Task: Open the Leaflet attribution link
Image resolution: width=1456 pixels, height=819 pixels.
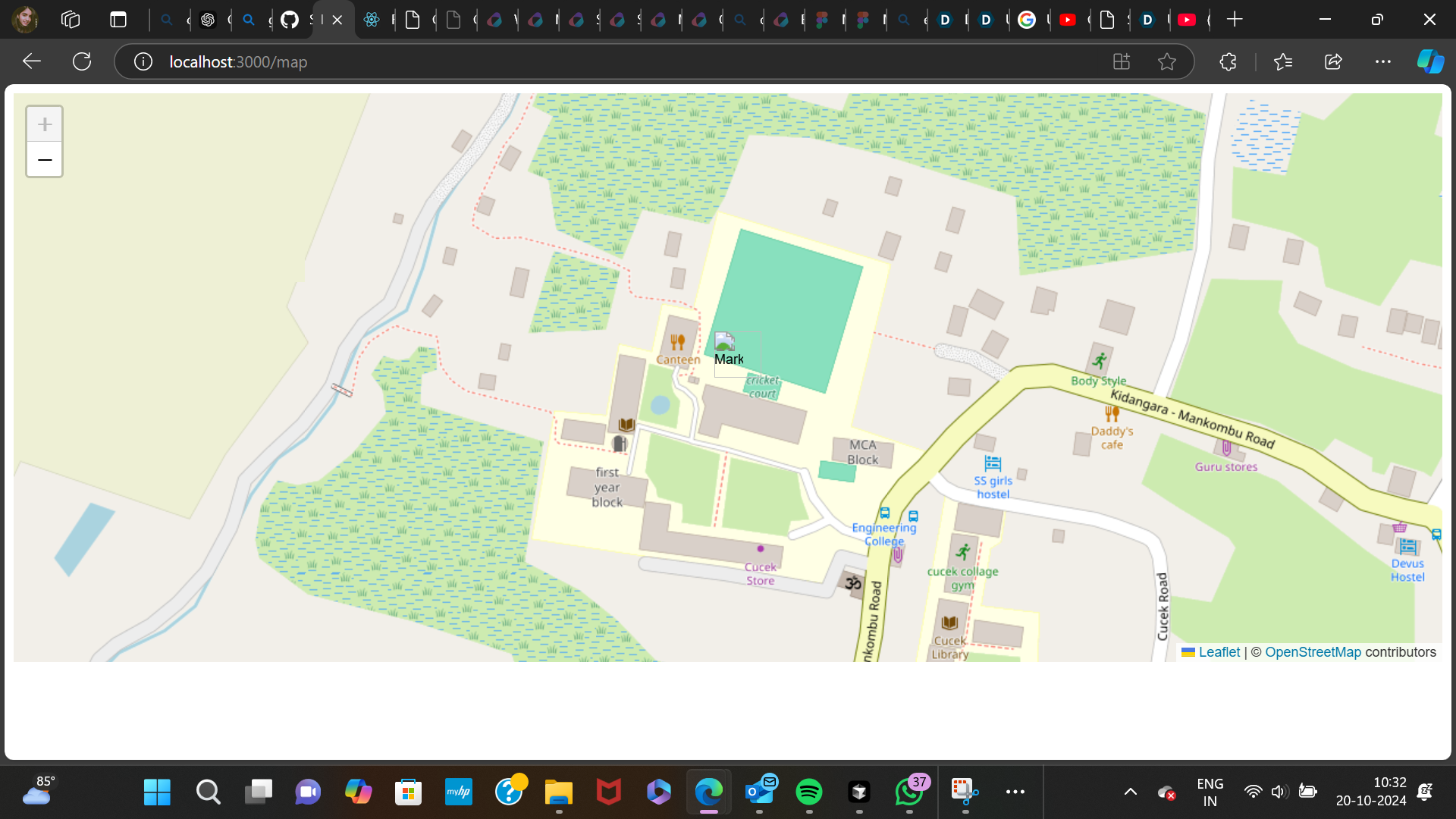Action: (x=1219, y=652)
